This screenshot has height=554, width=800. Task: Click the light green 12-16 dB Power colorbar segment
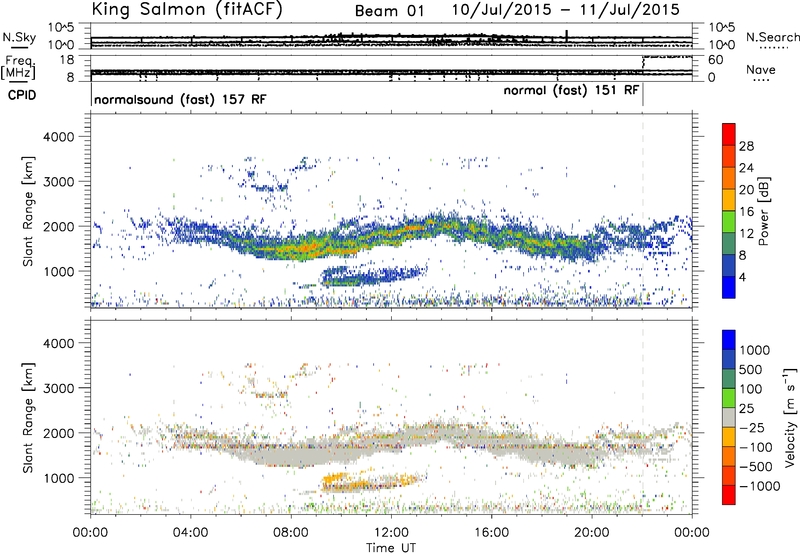pos(729,221)
